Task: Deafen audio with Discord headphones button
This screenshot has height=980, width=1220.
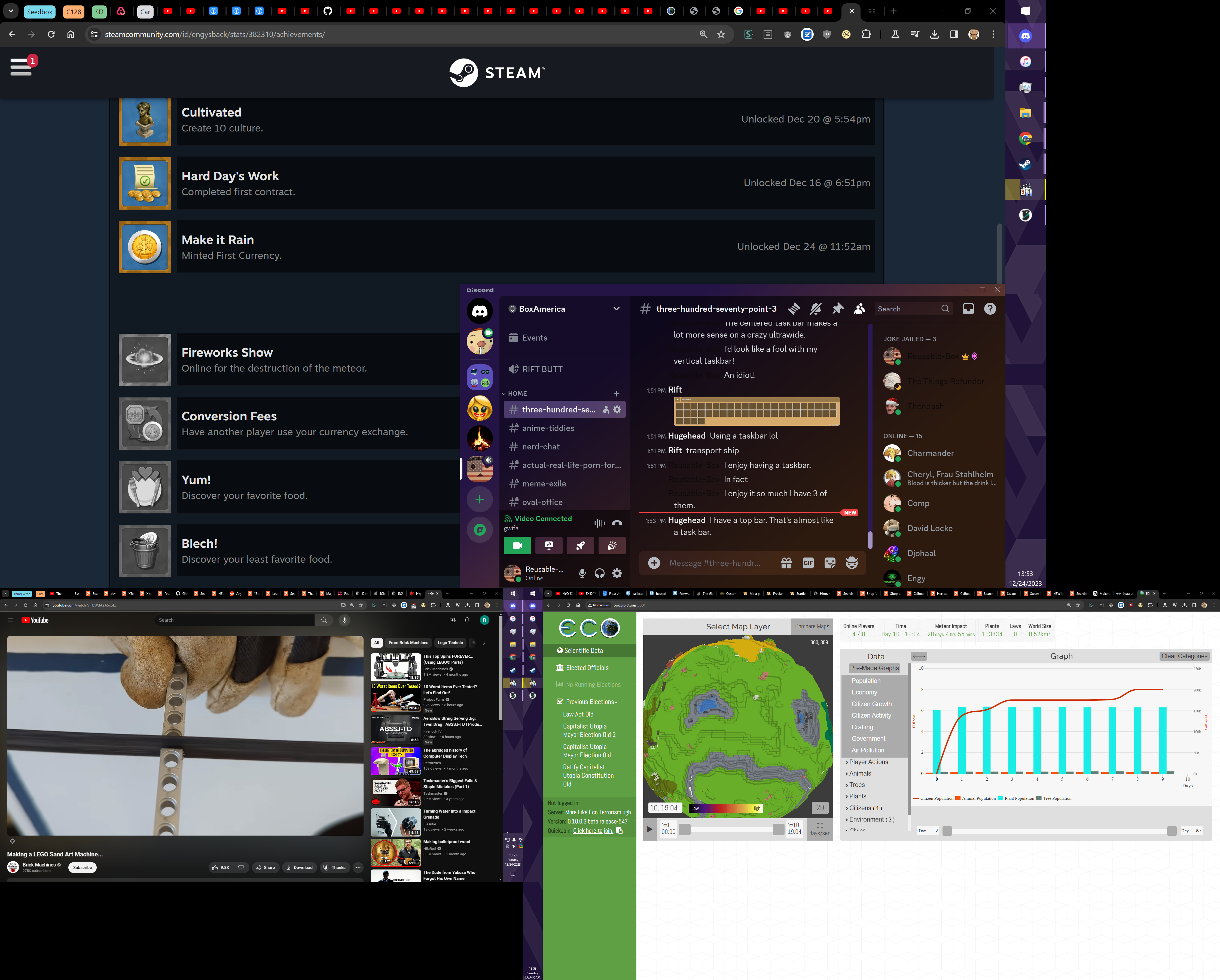Action: (600, 573)
